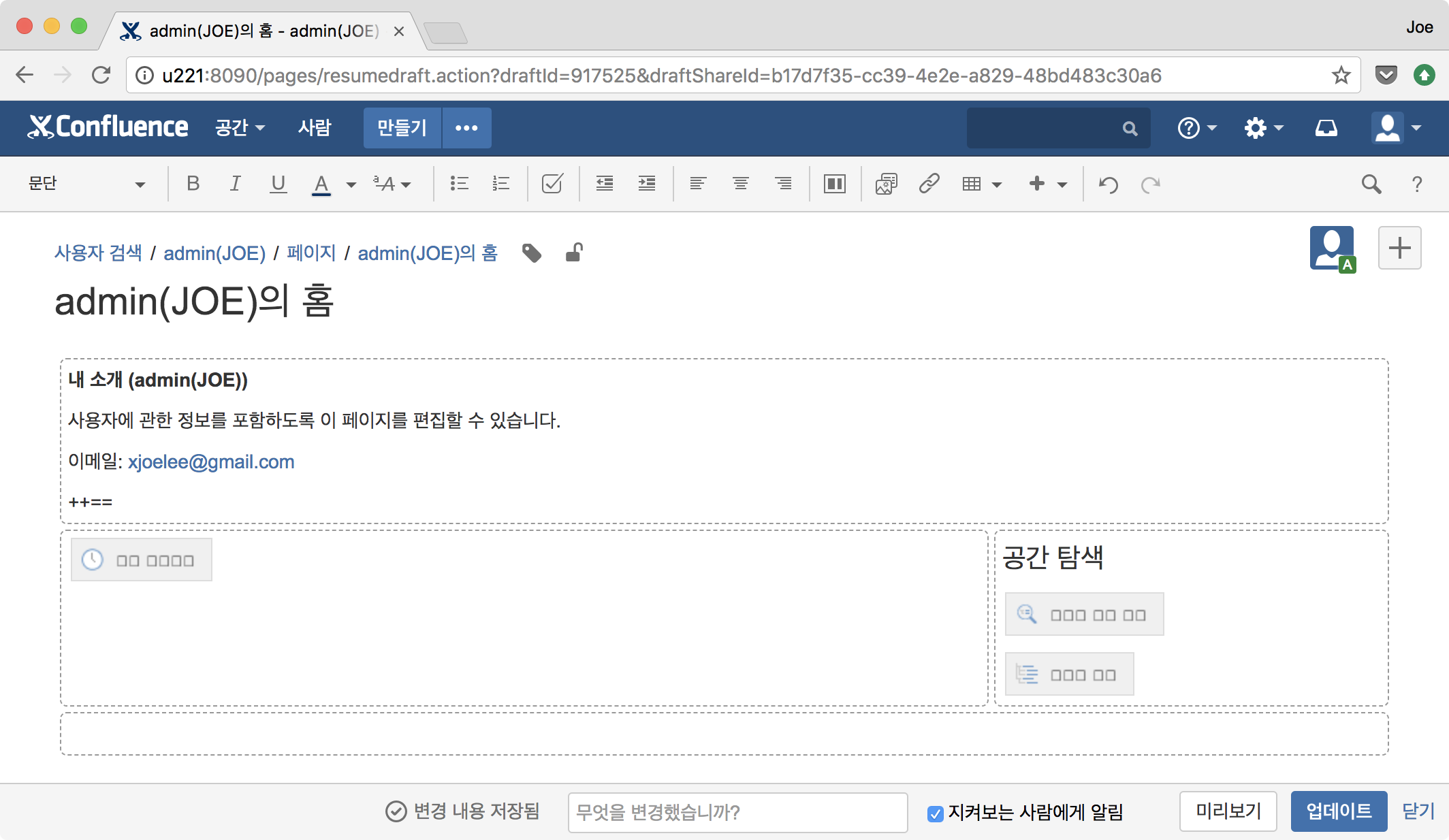Screen dimensions: 1449x840
Task: Open the table insert dropdown
Action: tap(982, 184)
